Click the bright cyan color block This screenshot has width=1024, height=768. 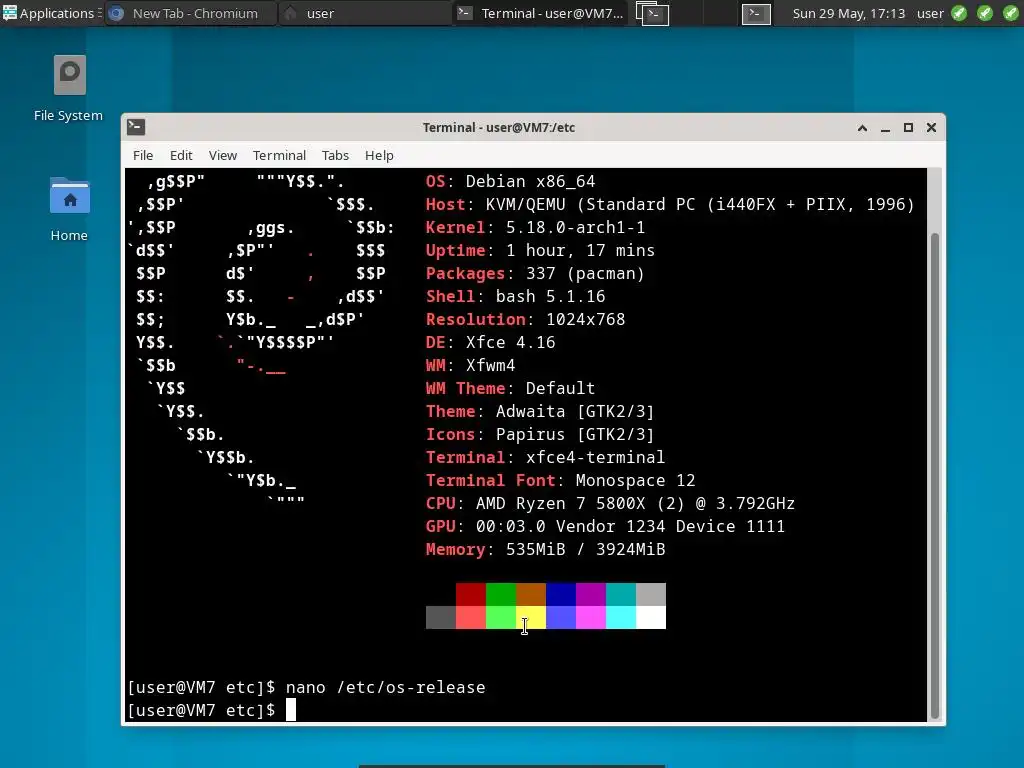[x=621, y=618]
